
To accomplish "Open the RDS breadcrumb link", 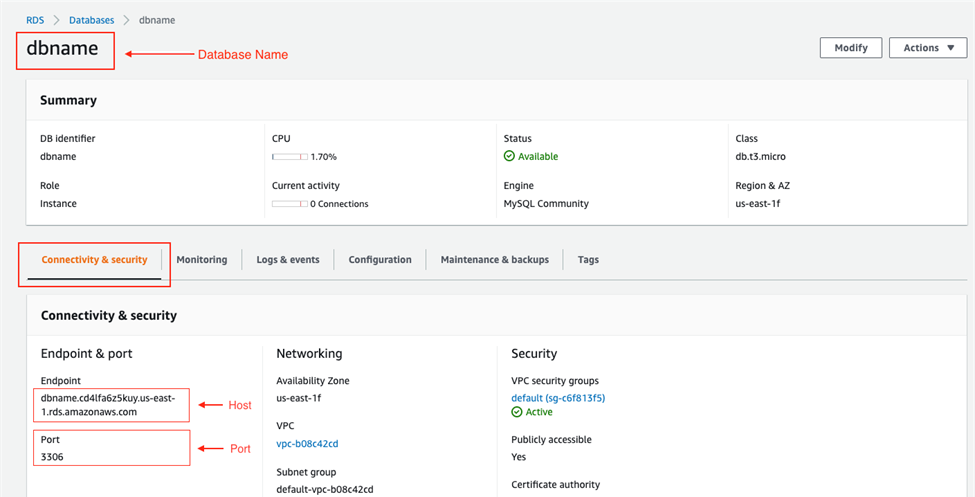I will (x=35, y=20).
